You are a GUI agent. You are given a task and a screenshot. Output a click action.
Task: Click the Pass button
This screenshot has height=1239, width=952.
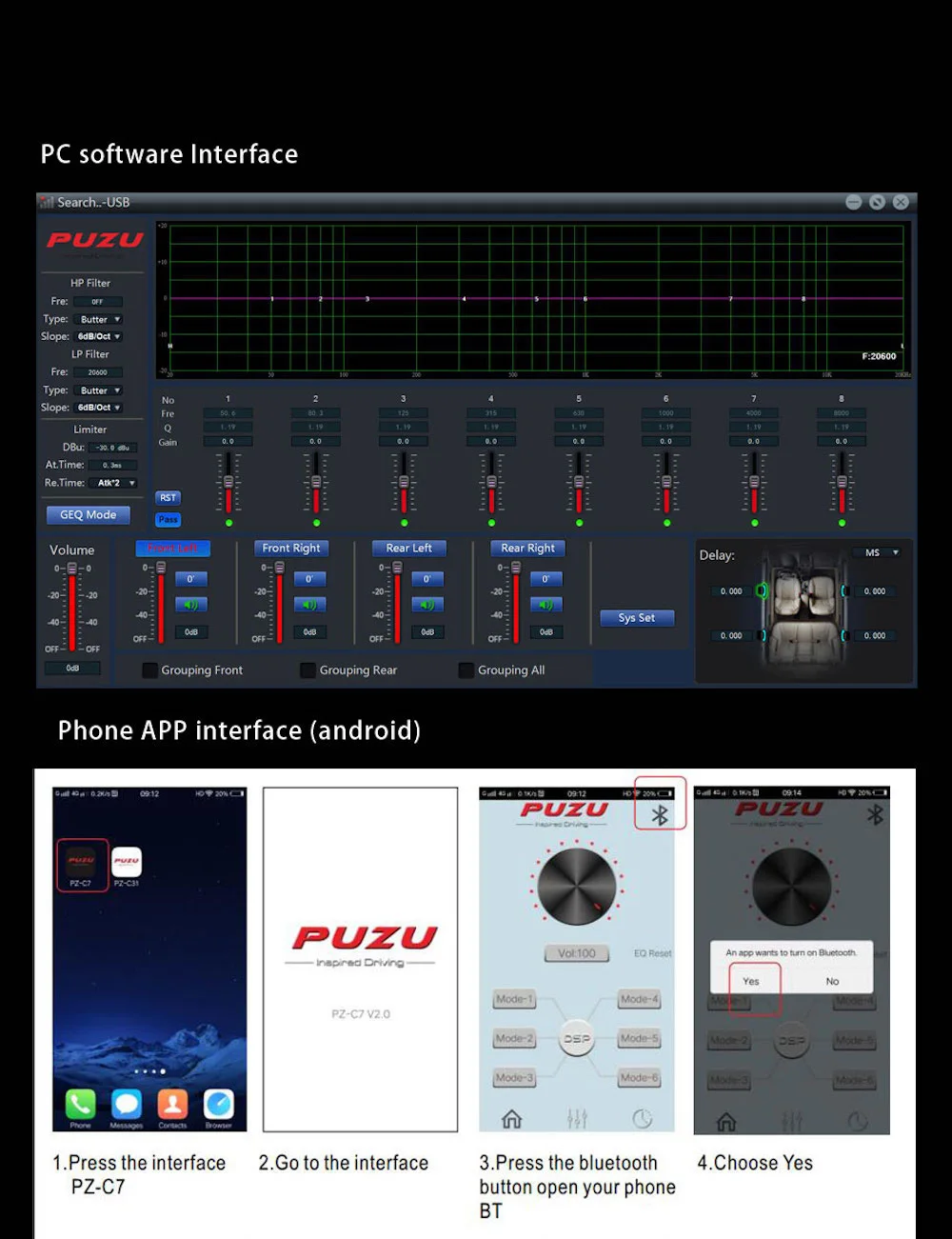tap(168, 519)
